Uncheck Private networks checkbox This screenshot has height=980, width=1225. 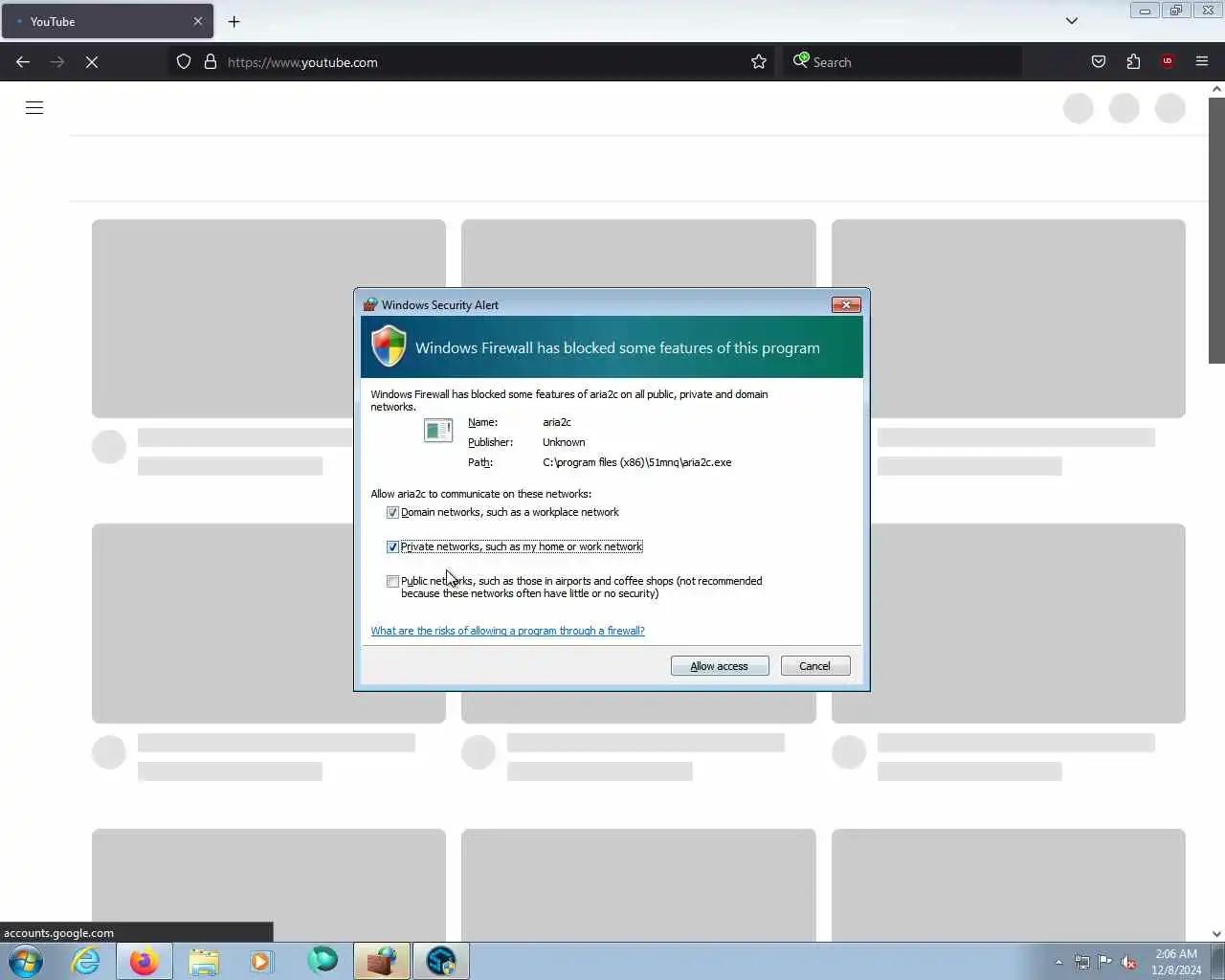392,547
